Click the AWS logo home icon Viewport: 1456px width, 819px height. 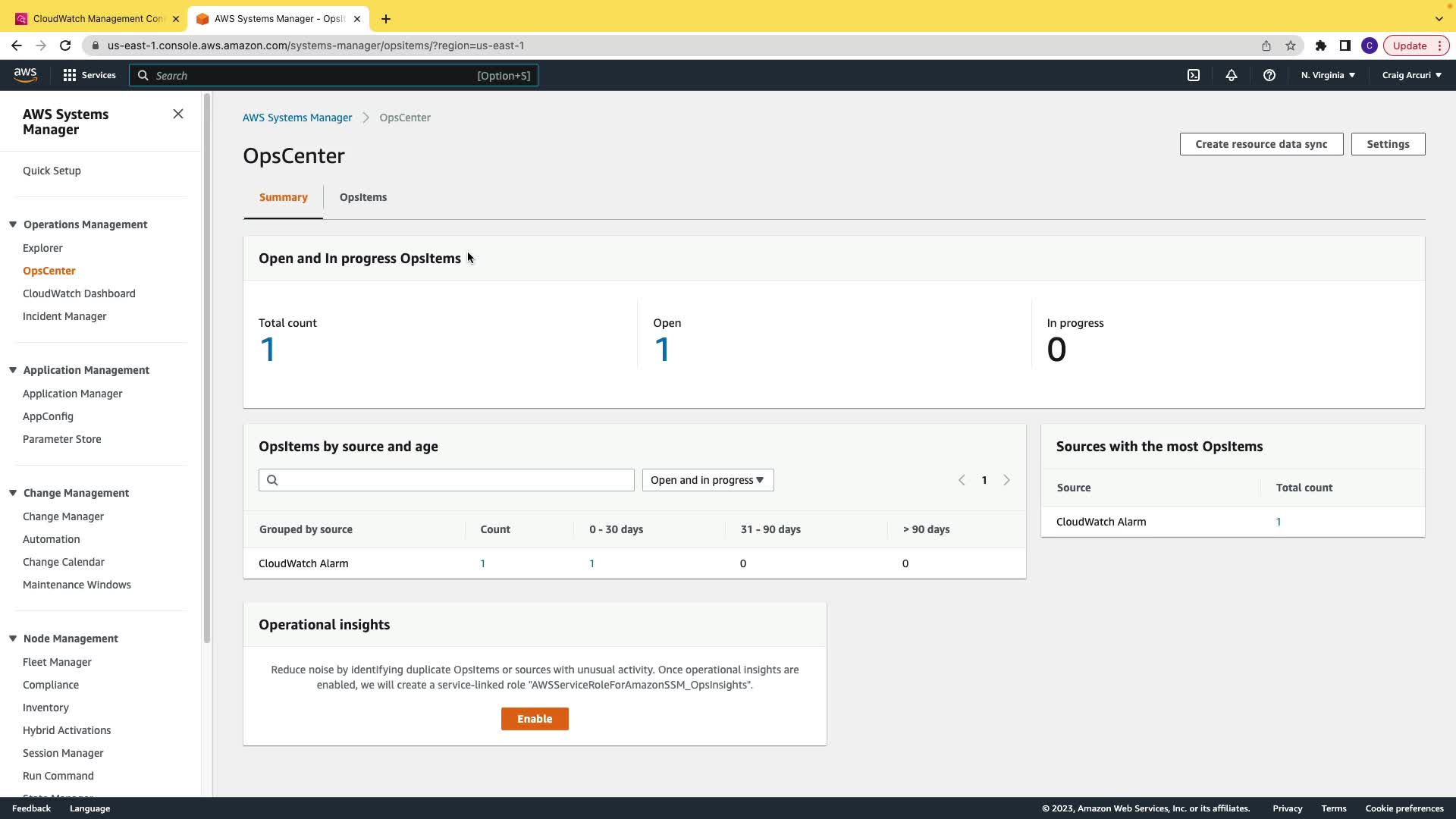[x=25, y=74]
